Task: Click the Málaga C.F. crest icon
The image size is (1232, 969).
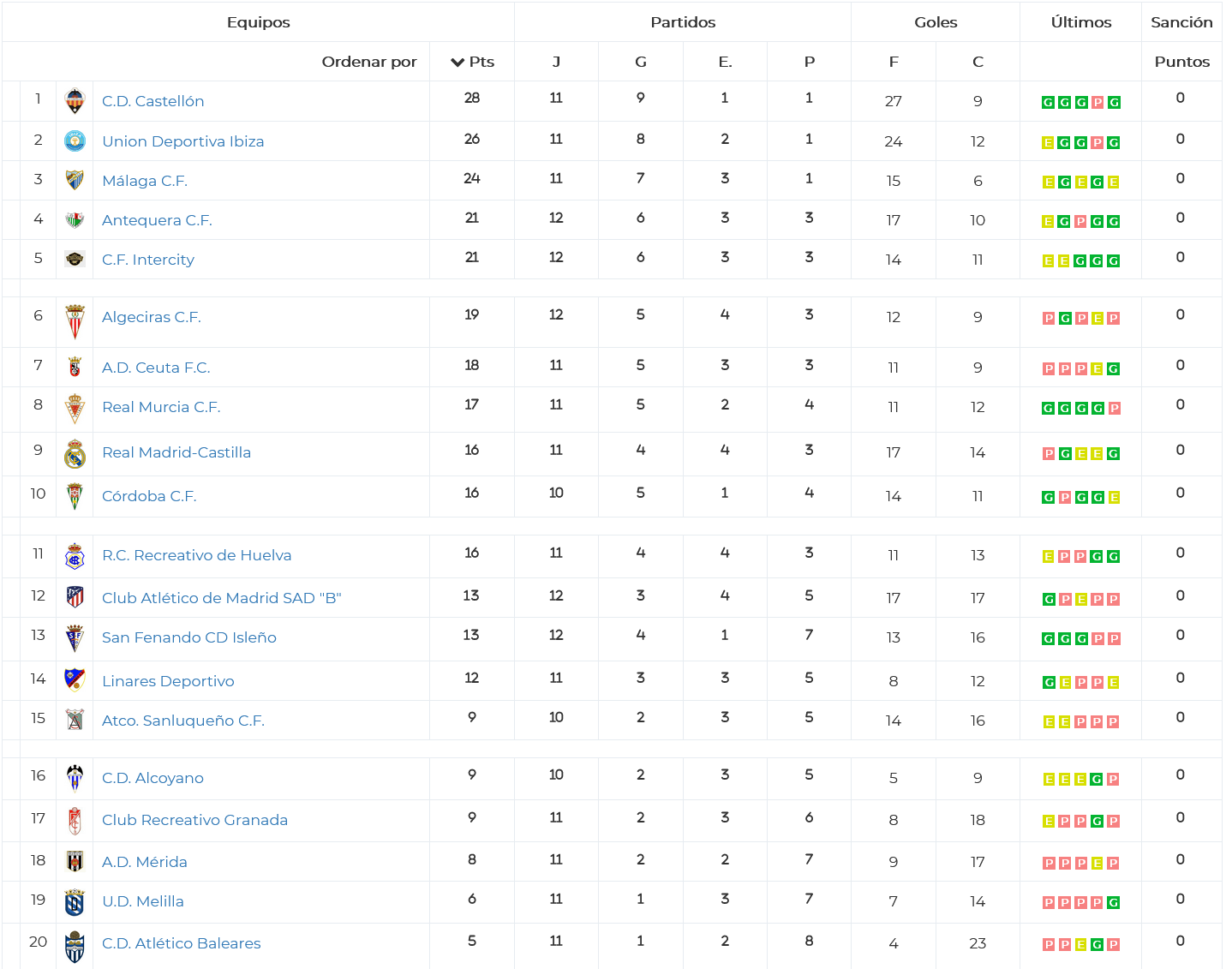Action: 75,180
